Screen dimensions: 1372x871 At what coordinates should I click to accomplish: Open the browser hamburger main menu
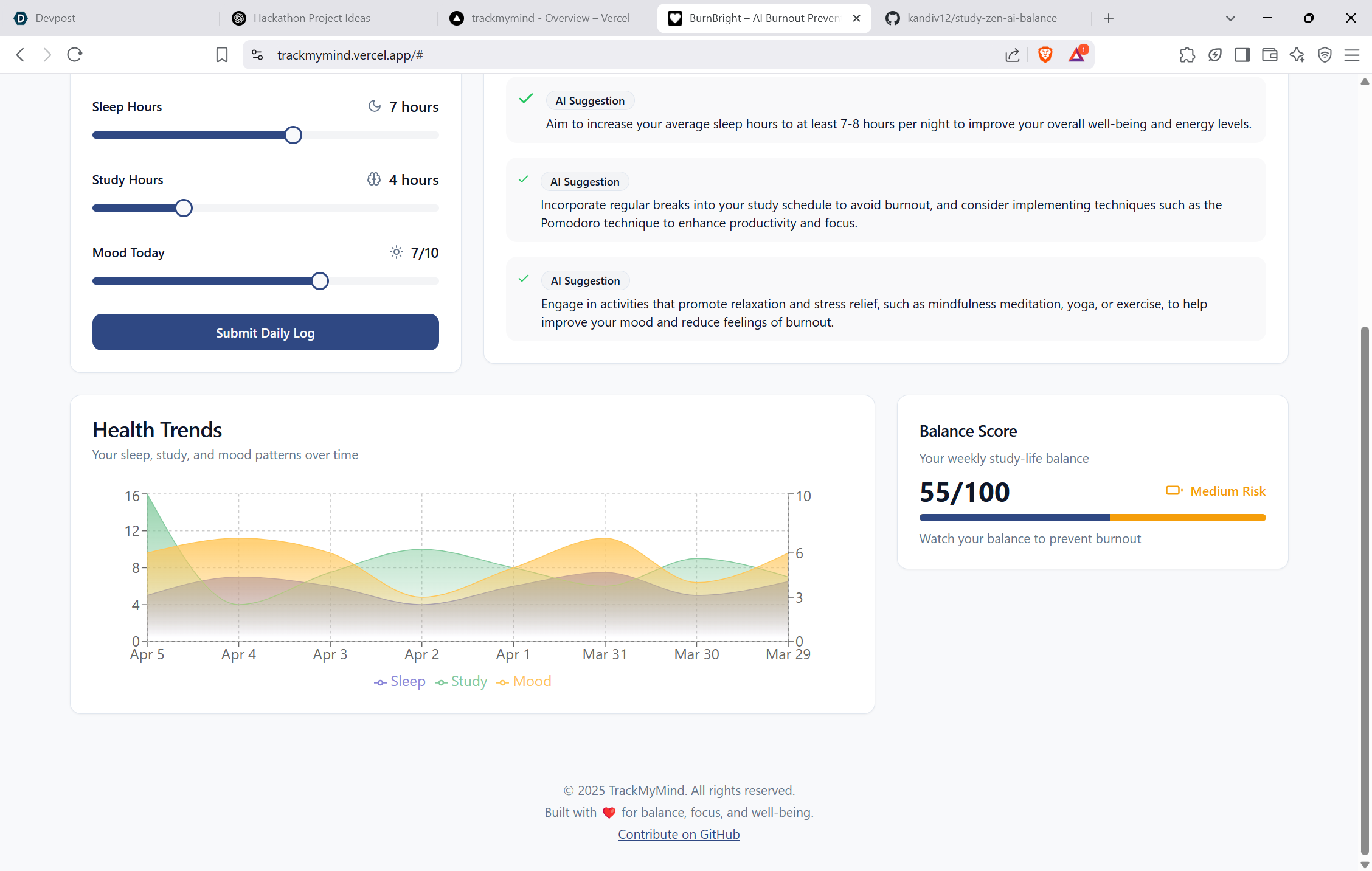click(1351, 55)
